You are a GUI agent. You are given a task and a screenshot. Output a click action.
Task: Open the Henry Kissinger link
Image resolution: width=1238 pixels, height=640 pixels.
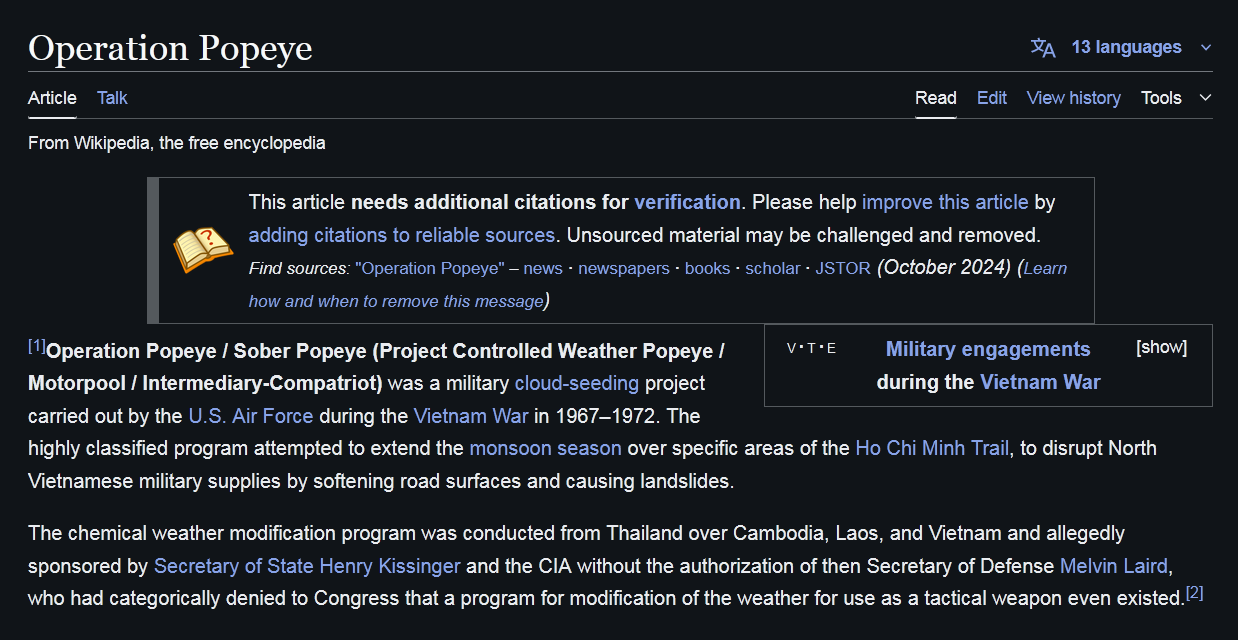pos(307,566)
